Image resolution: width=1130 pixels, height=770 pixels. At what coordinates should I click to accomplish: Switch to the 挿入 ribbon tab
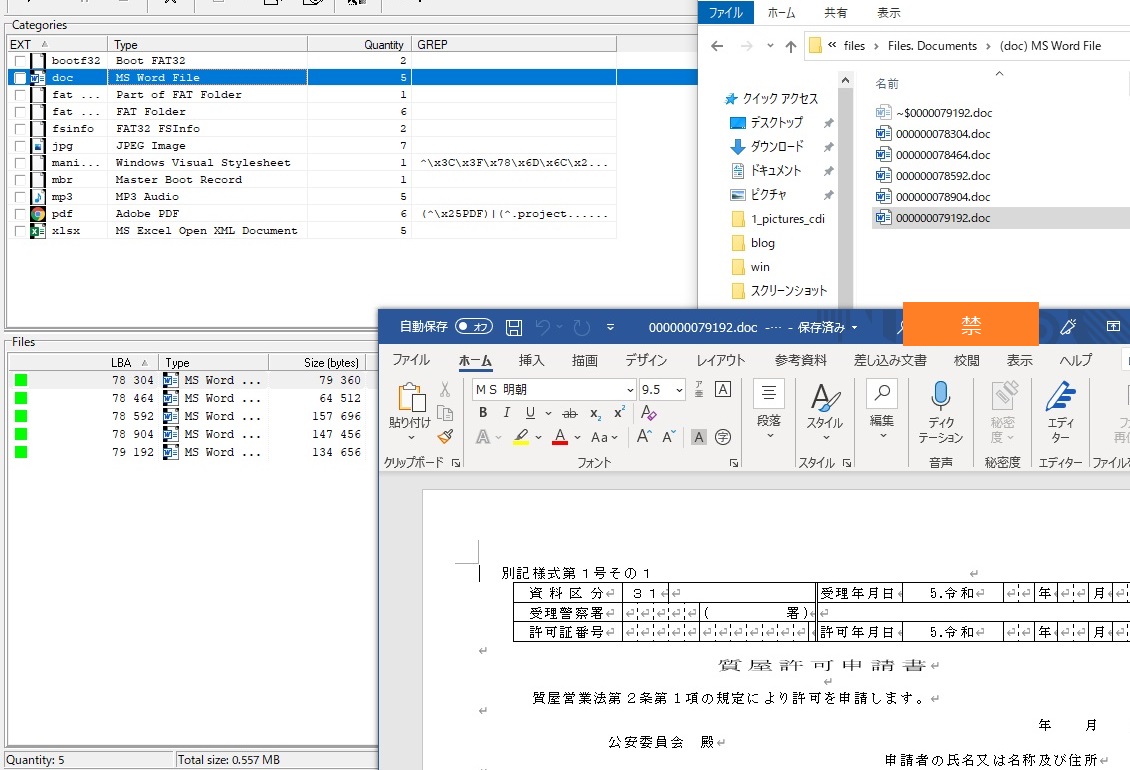tap(531, 360)
